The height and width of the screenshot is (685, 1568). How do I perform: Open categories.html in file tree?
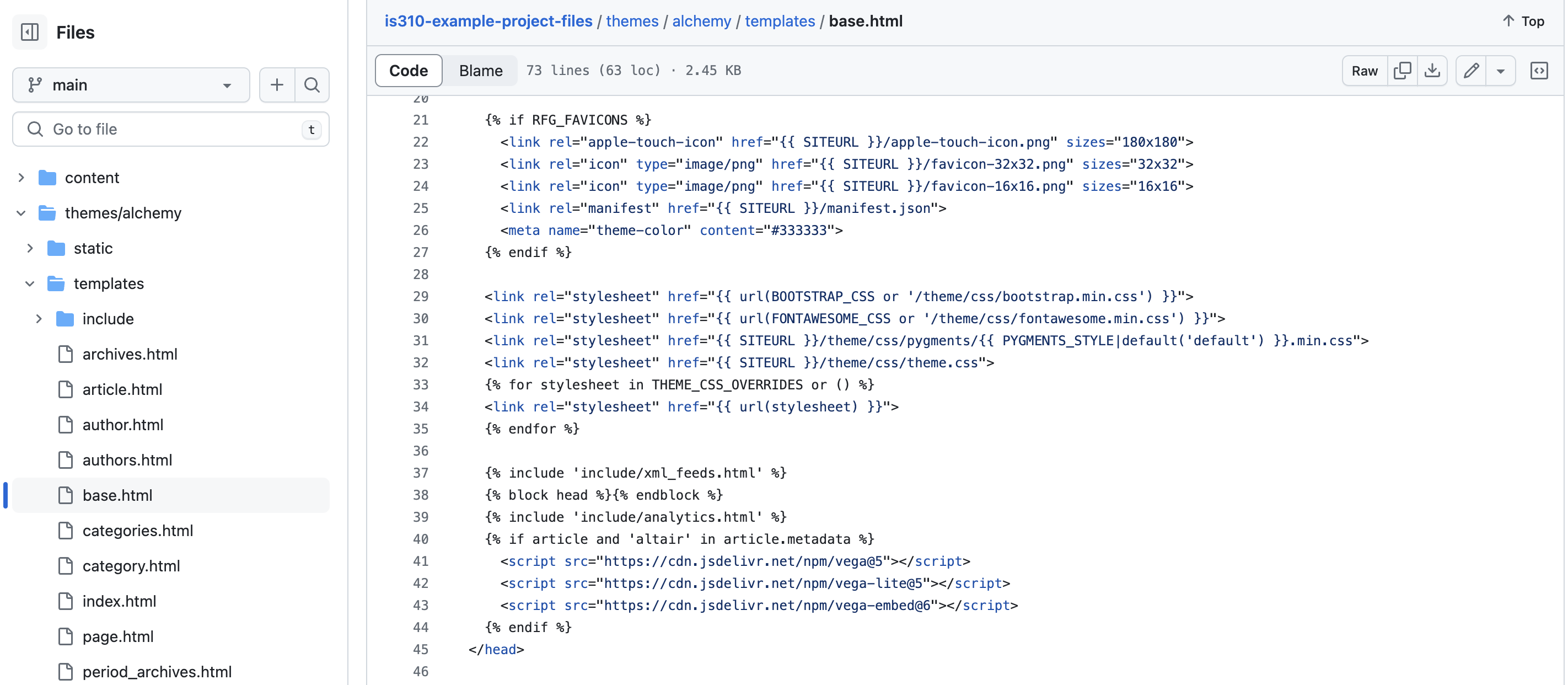138,531
